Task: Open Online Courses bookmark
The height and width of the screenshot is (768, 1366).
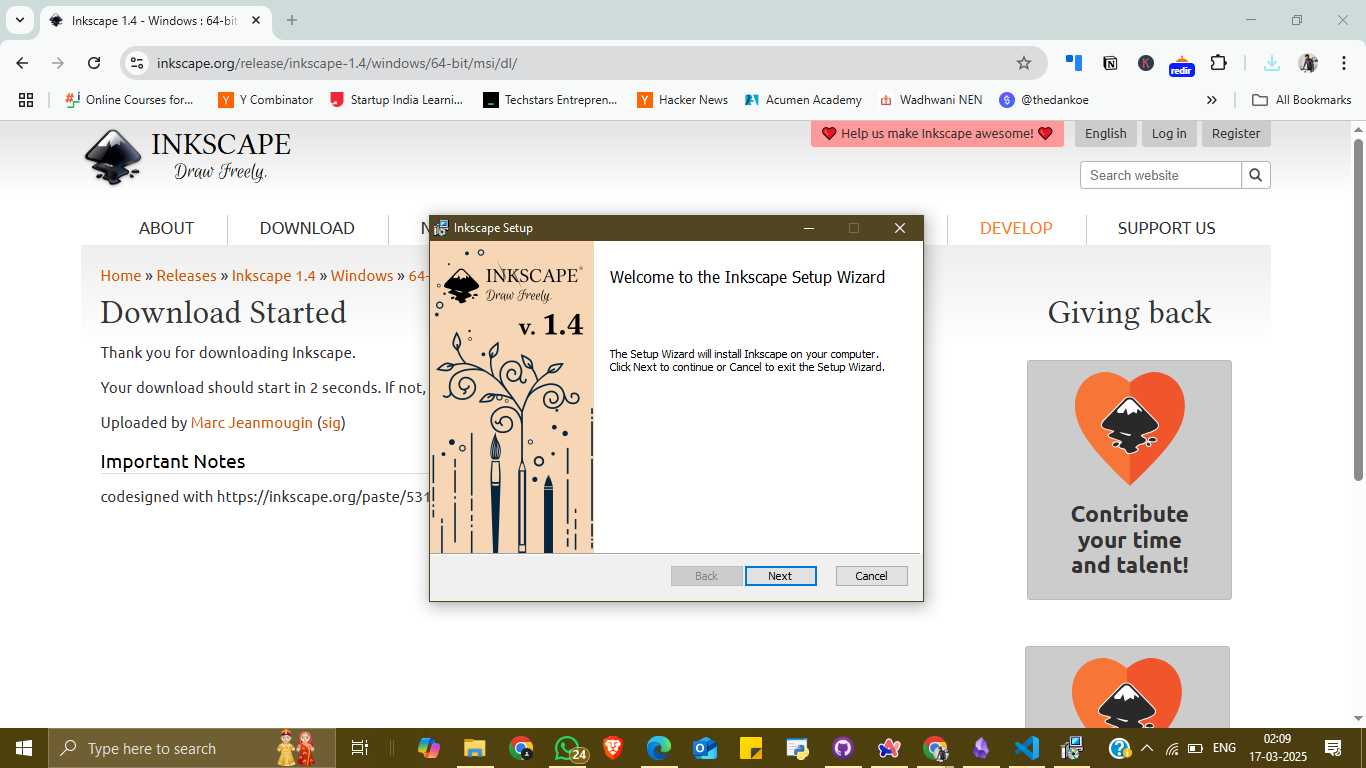Action: [x=129, y=100]
